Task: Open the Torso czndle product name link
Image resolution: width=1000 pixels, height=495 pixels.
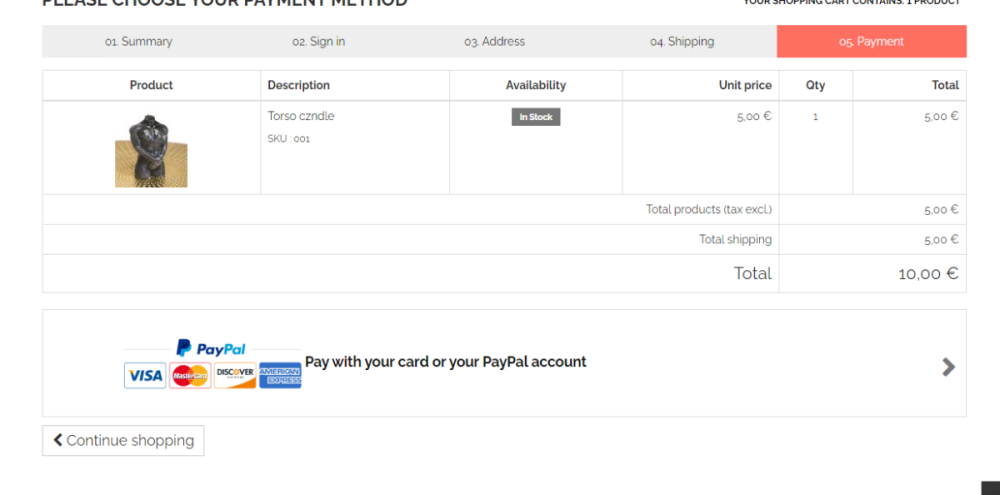Action: click(301, 116)
